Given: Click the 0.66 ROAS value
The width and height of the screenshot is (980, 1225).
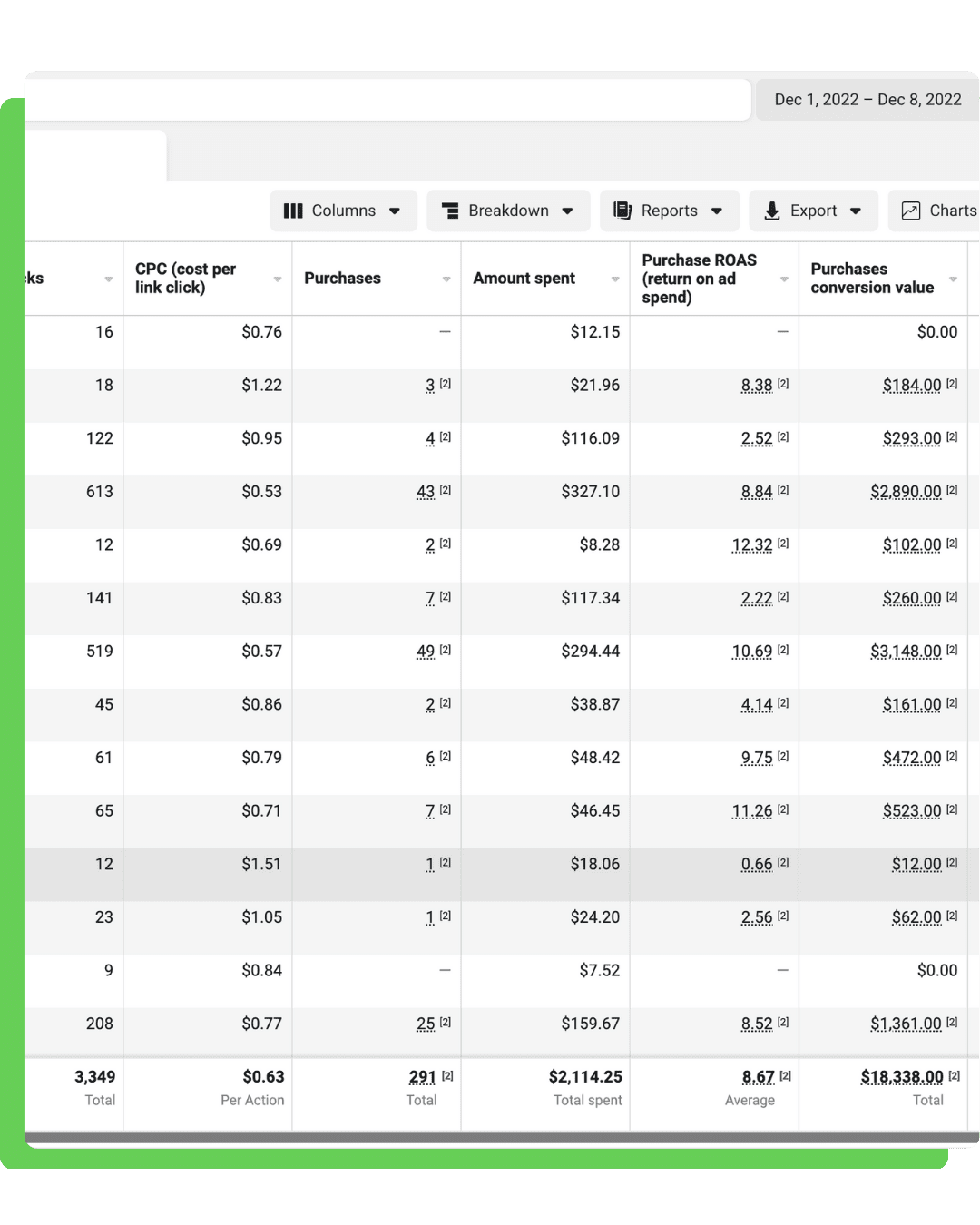Looking at the screenshot, I should (x=757, y=865).
